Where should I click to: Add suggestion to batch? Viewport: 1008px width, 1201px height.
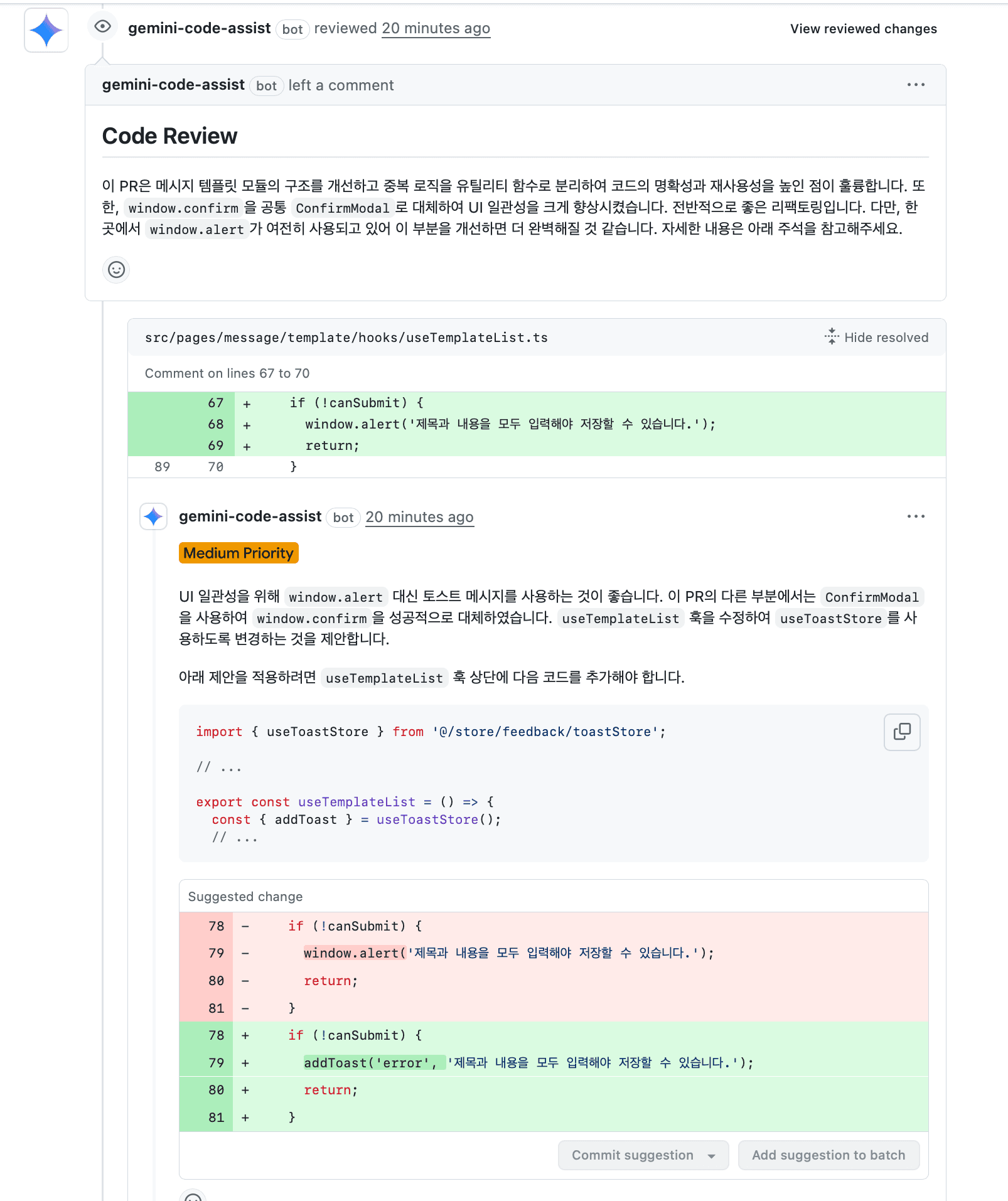point(828,1155)
